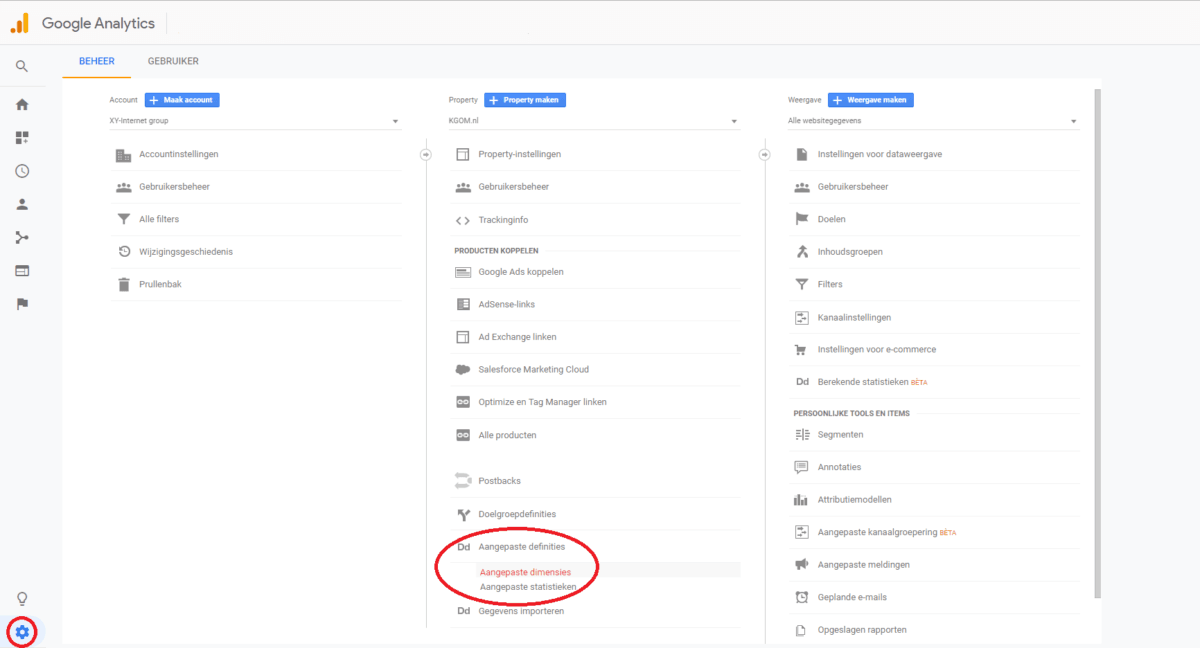Click the Aangepaste meldingen megaphone icon
The width and height of the screenshot is (1200, 648).
801,565
